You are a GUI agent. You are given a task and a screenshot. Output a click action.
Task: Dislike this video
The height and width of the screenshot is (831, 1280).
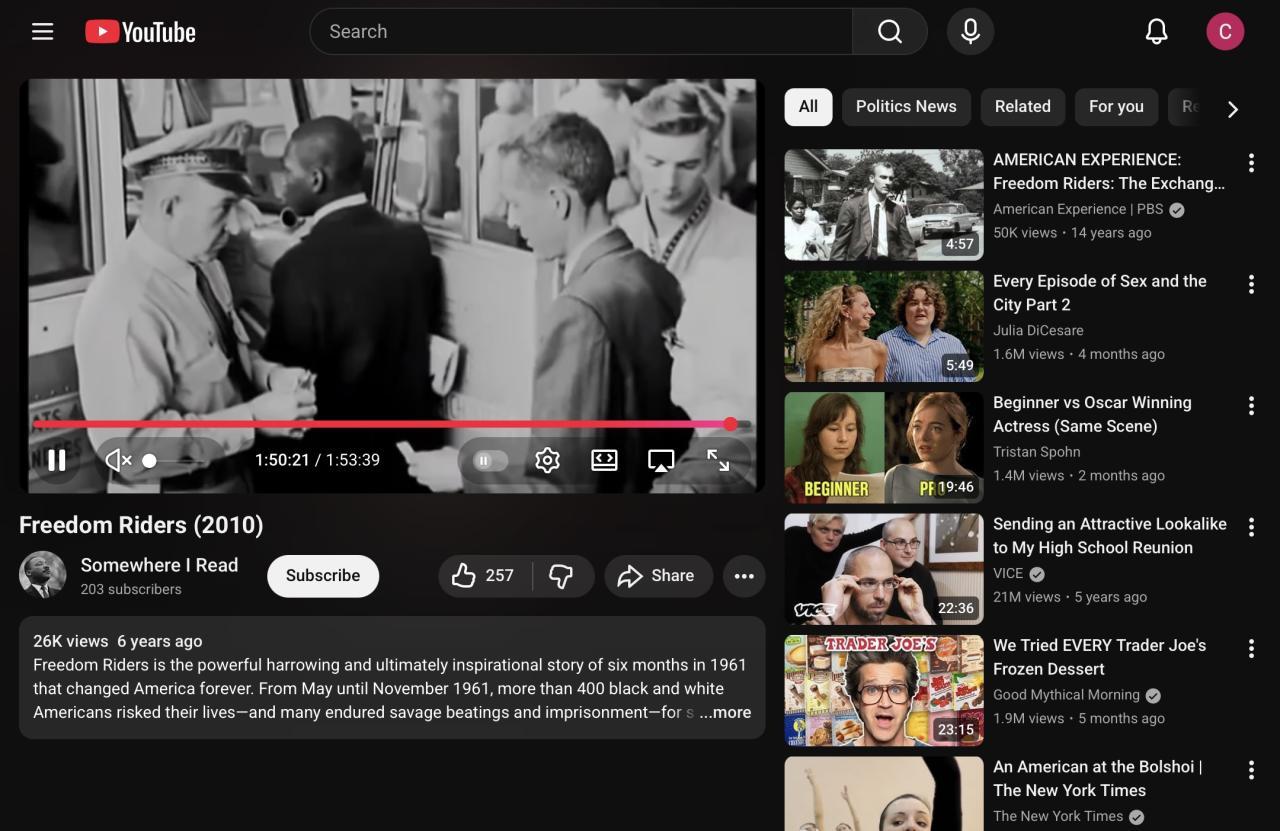(562, 576)
